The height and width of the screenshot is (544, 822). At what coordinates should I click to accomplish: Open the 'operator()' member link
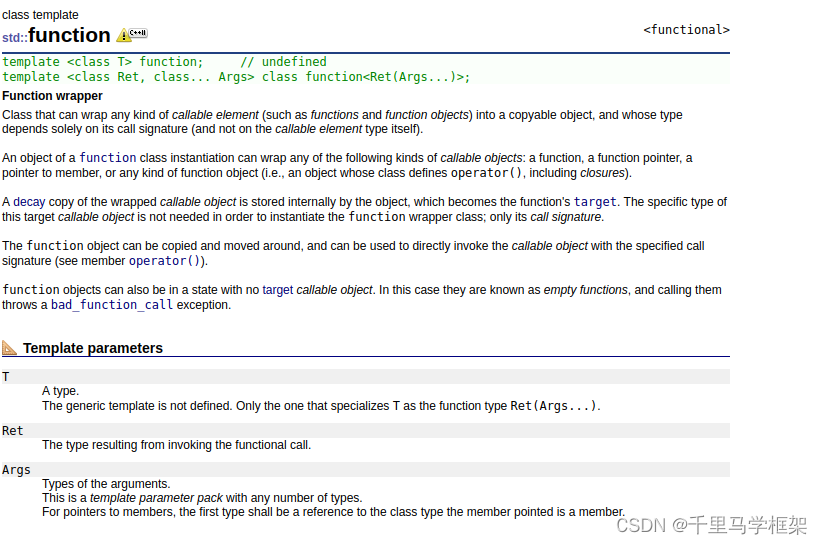point(165,260)
